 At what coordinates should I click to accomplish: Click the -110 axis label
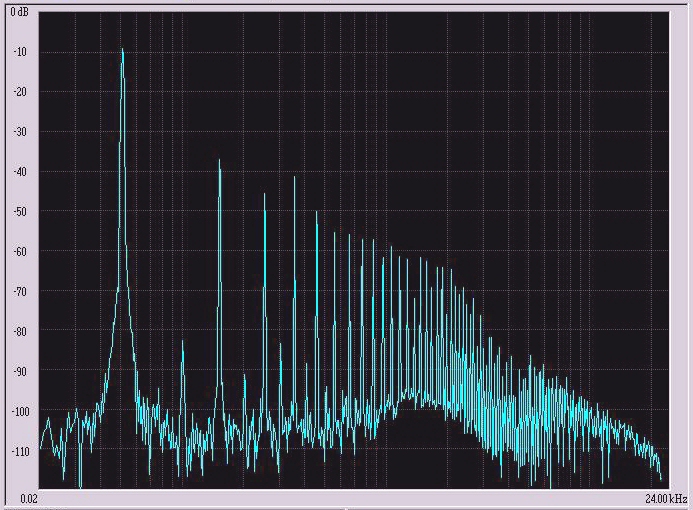tap(20, 452)
